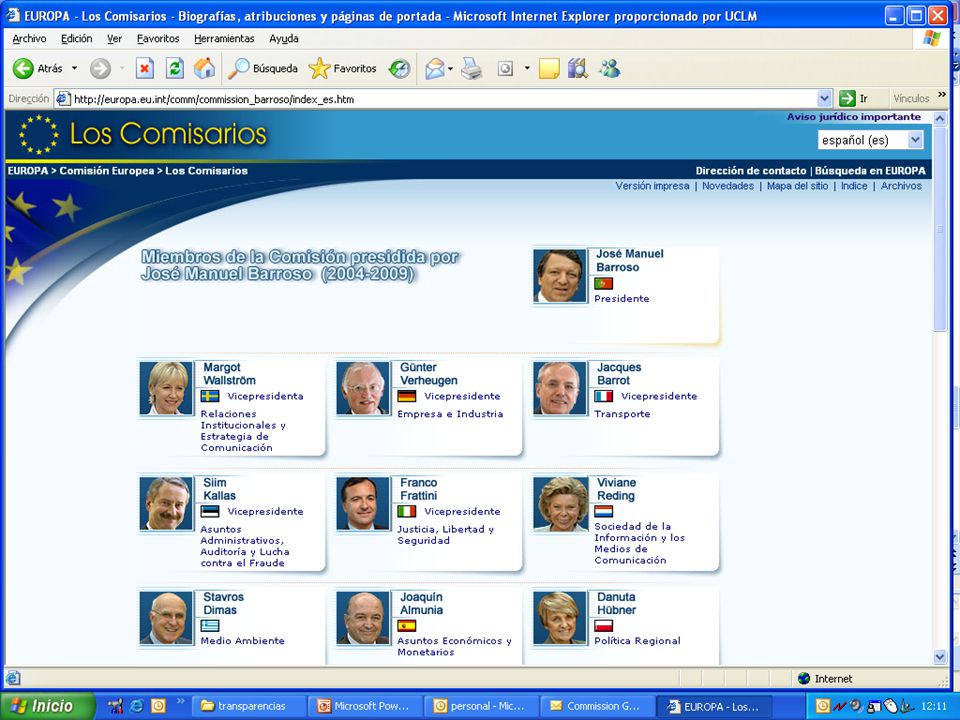The image size is (960, 720).
Task: Open Margot Wallström's profile name
Action: (229, 373)
